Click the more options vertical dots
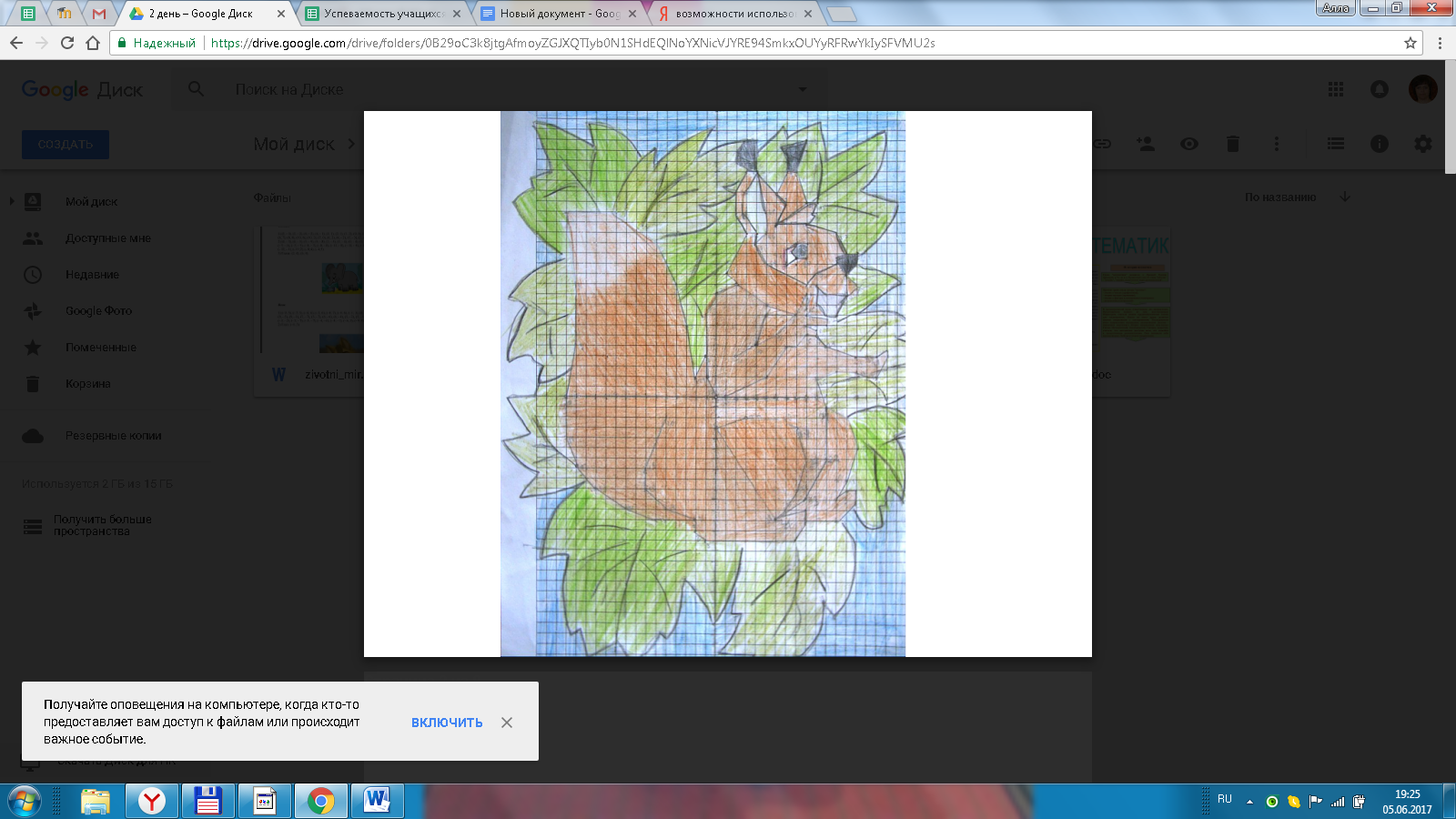Viewport: 1456px width, 819px height. tap(1277, 144)
